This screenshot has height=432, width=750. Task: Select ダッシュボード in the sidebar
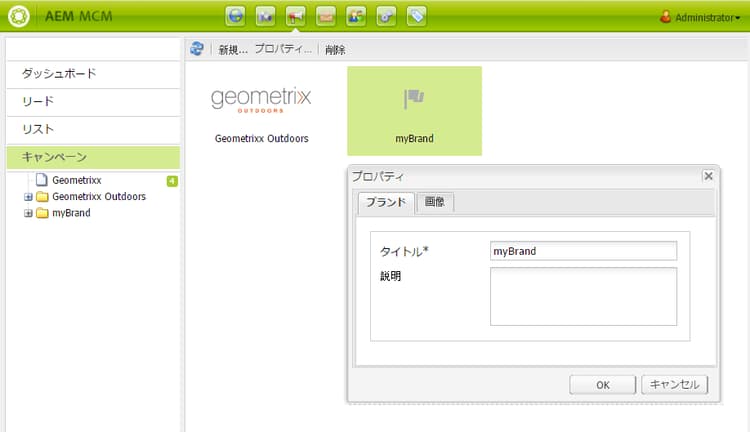click(x=94, y=74)
